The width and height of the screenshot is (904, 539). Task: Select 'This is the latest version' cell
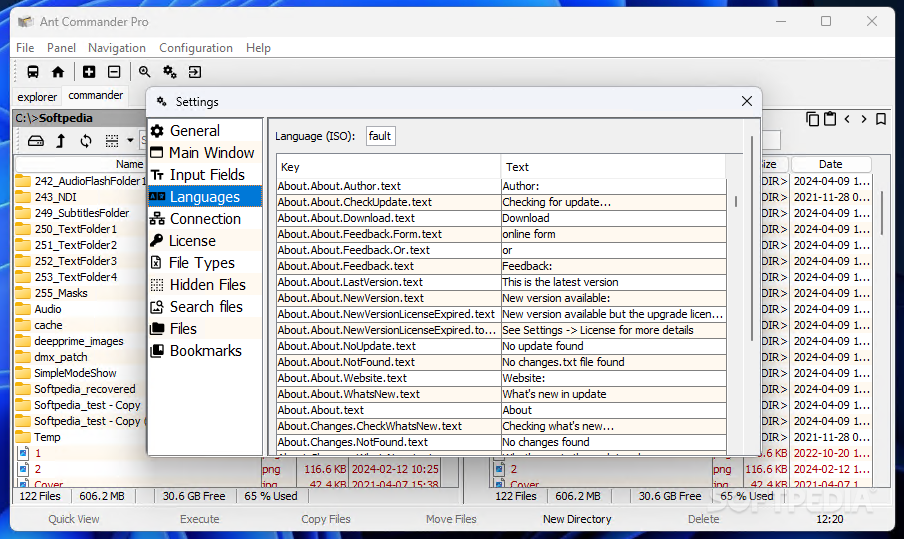click(613, 282)
